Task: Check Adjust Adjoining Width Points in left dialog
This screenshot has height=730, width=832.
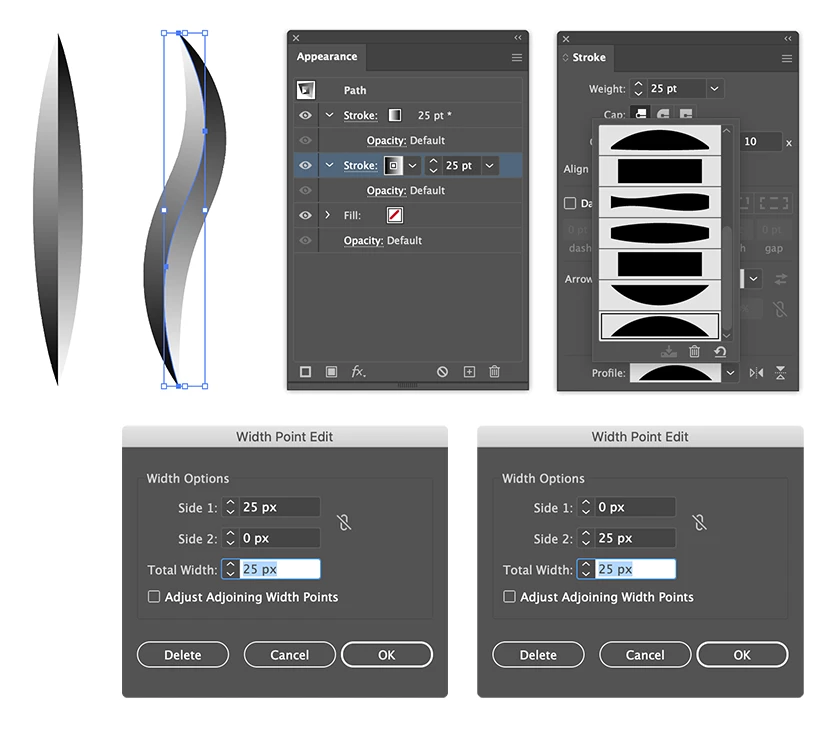Action: [x=154, y=597]
